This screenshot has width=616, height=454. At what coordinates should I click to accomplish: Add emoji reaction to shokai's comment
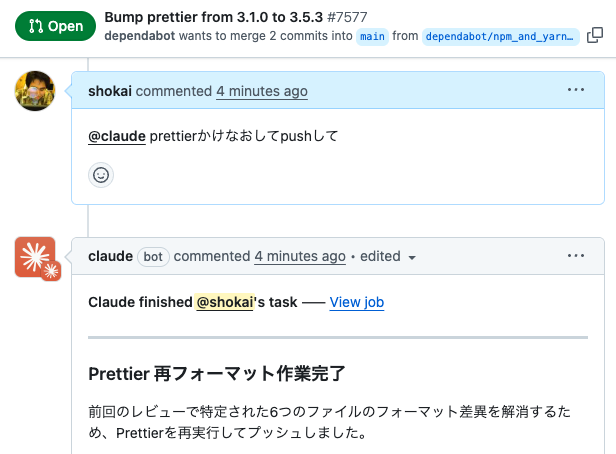(x=101, y=175)
